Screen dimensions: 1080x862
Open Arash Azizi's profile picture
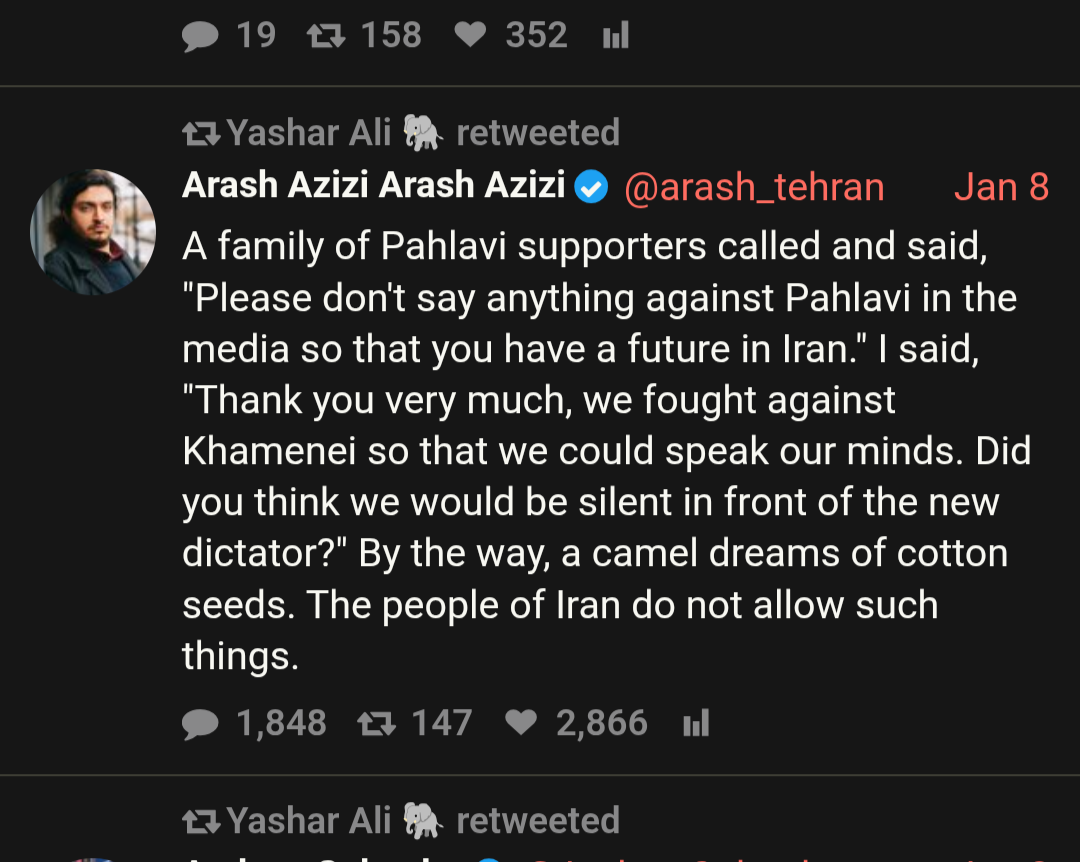pyautogui.click(x=93, y=232)
